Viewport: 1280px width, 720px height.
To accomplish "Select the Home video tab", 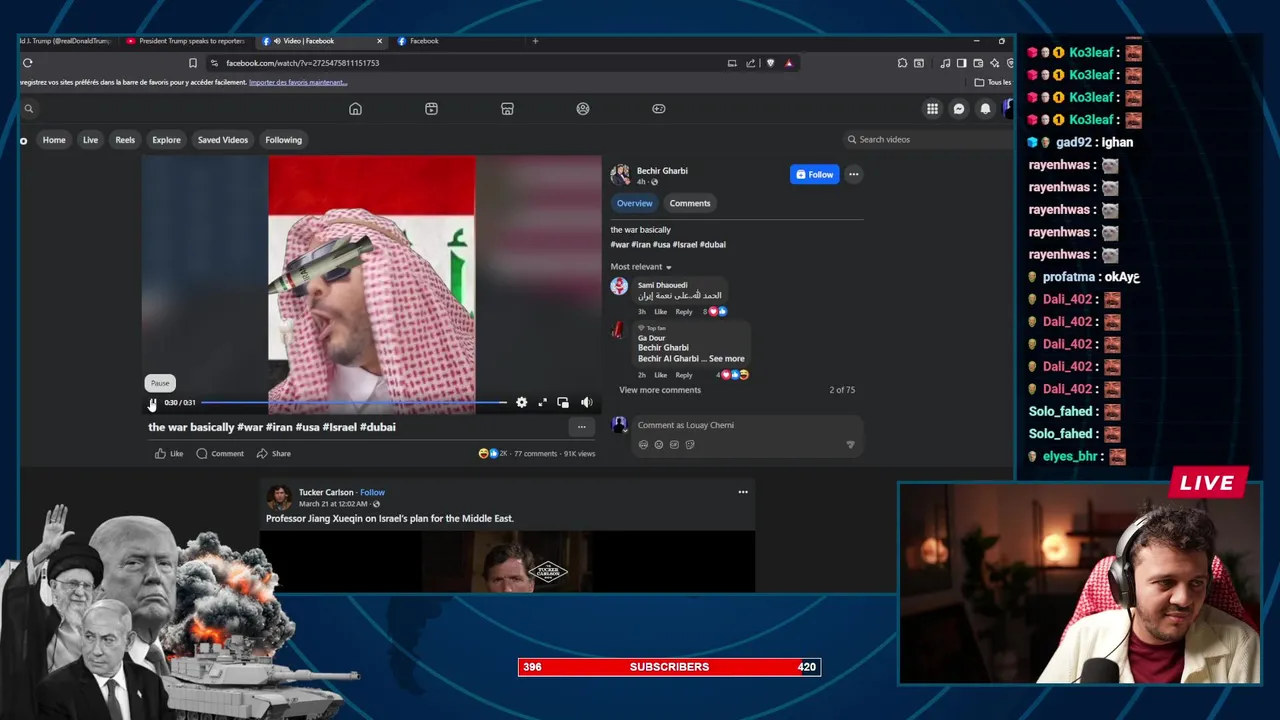I will (54, 140).
